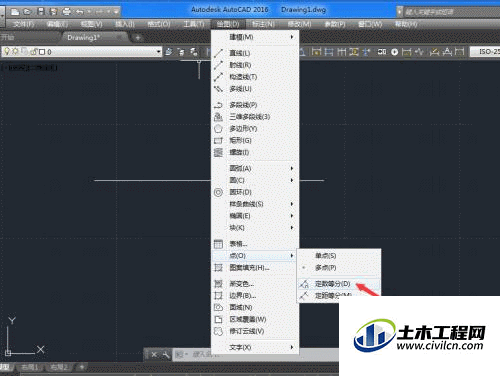Image resolution: width=500 pixels, height=376 pixels.
Task: Click the search keyword input box
Action: tap(452, 12)
